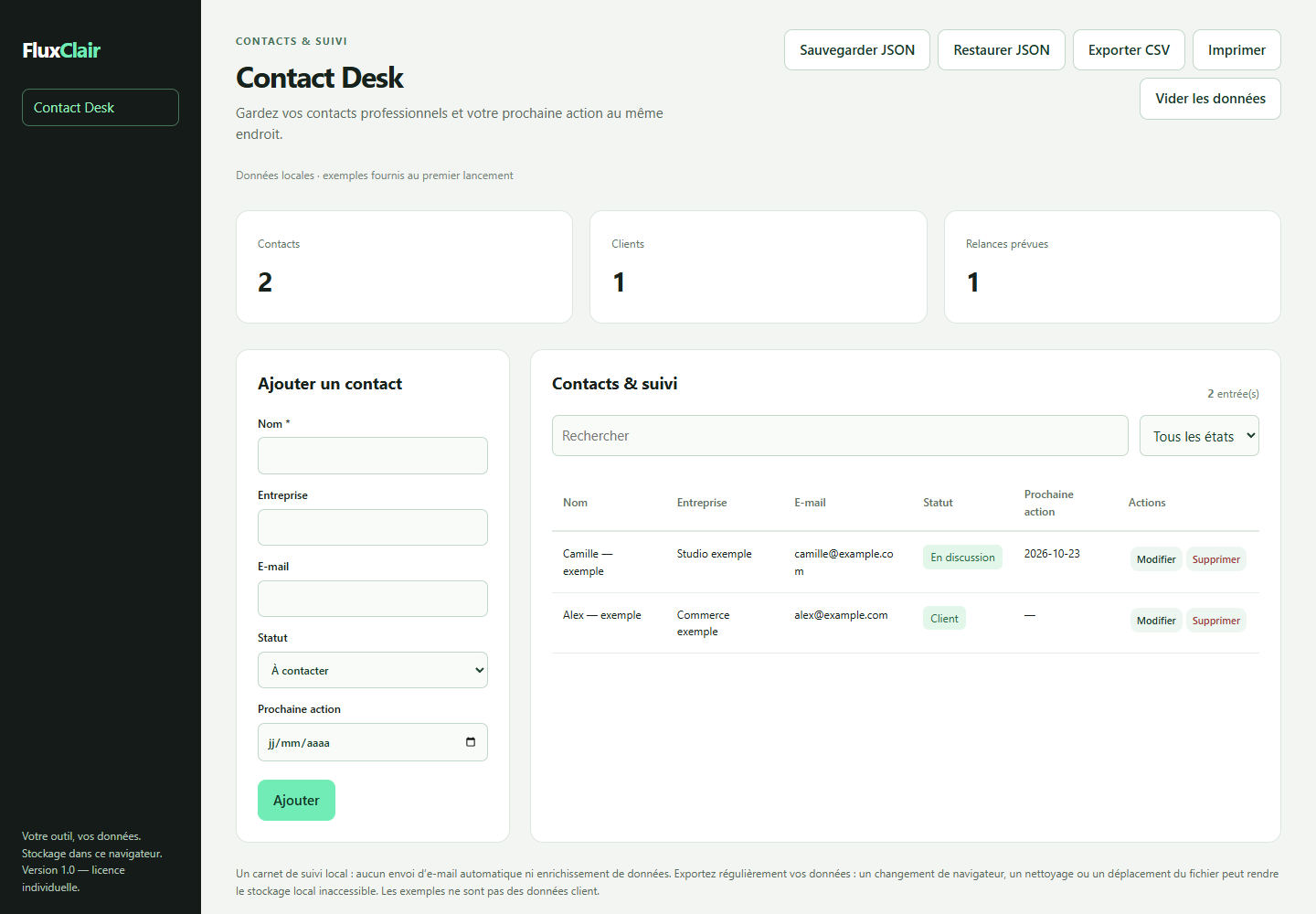
Task: Open Contact Desk in the sidebar
Action: click(101, 108)
